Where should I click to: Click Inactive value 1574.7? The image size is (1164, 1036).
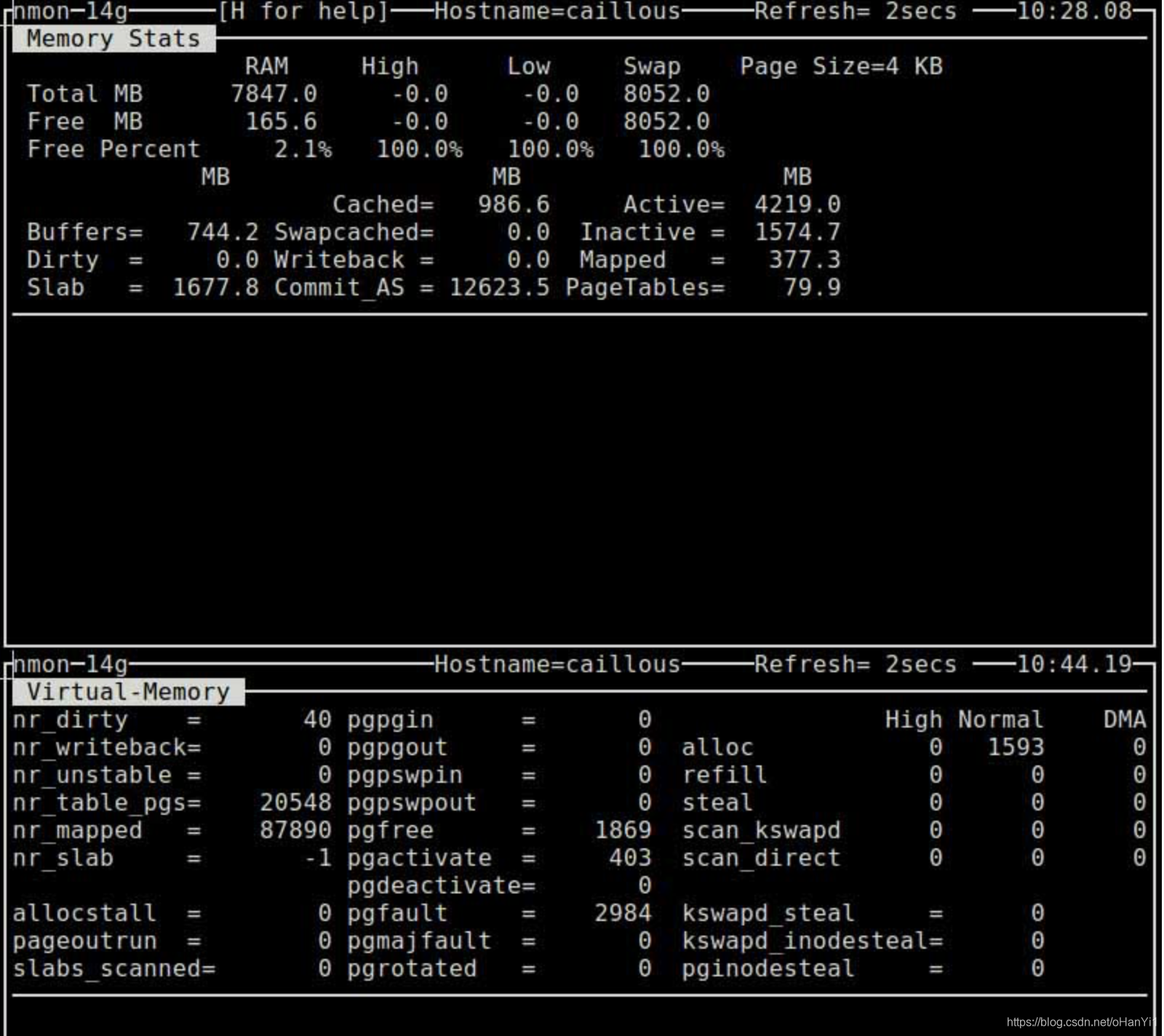pos(797,232)
